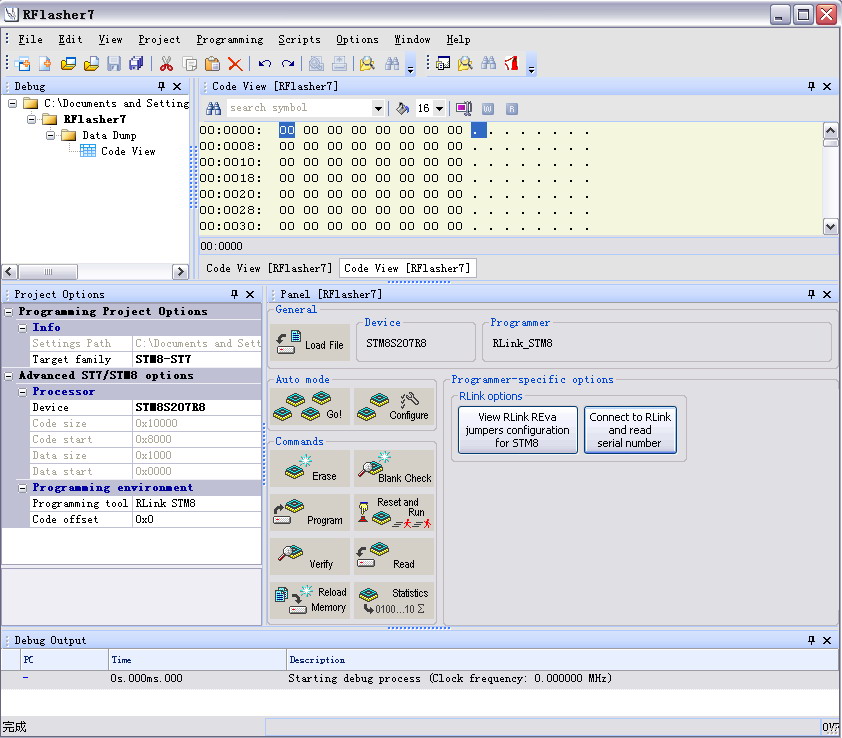
Task: Switch to first Code View [RFlasher7] tab
Action: click(x=269, y=268)
